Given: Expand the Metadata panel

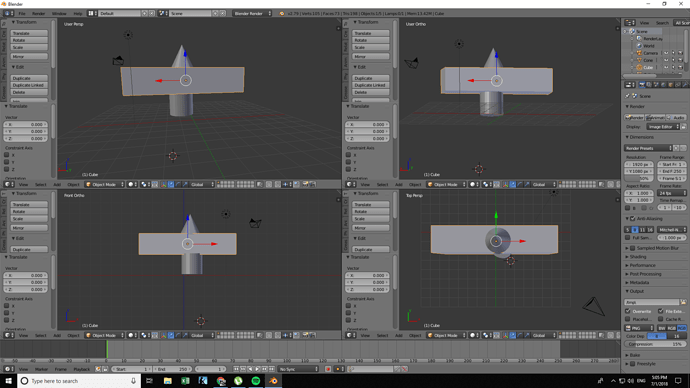Looking at the screenshot, I should [x=639, y=282].
